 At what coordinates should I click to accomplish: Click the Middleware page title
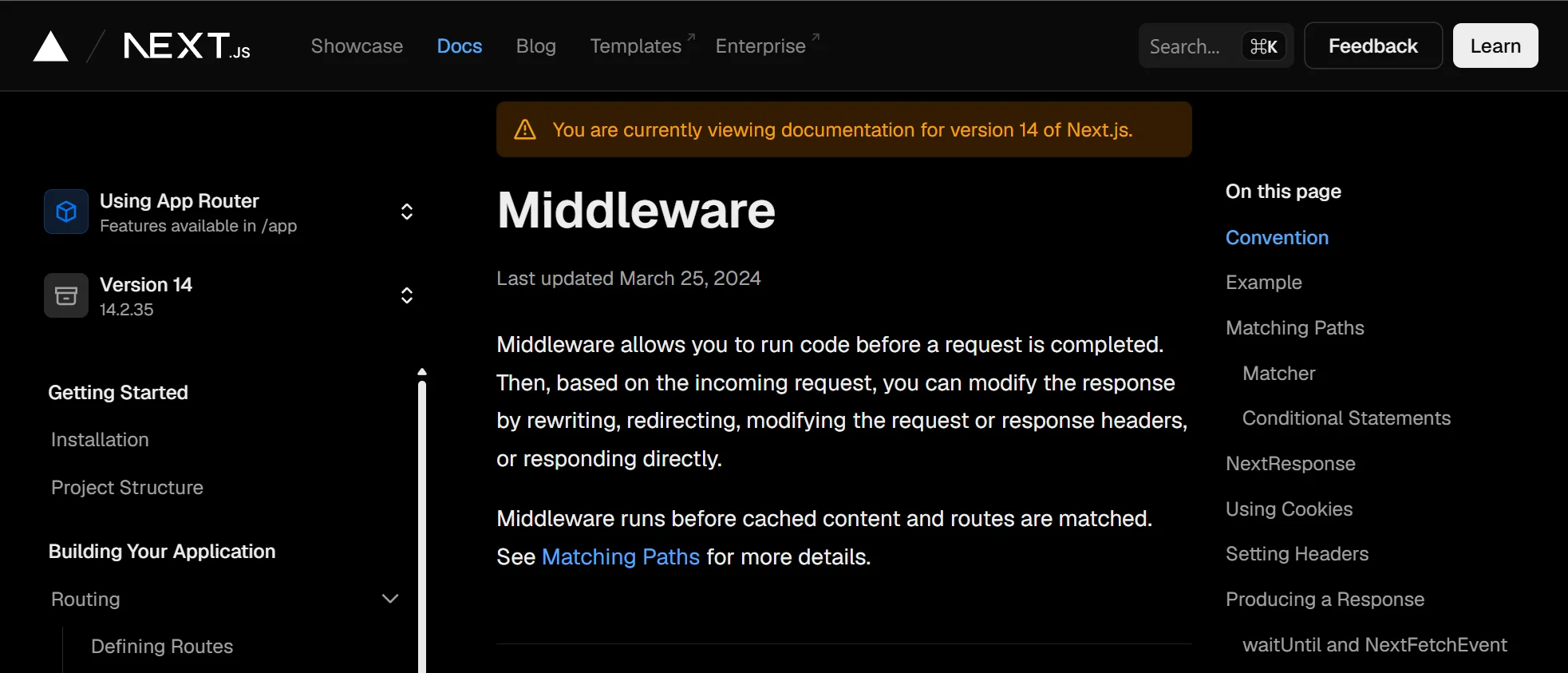coord(636,211)
